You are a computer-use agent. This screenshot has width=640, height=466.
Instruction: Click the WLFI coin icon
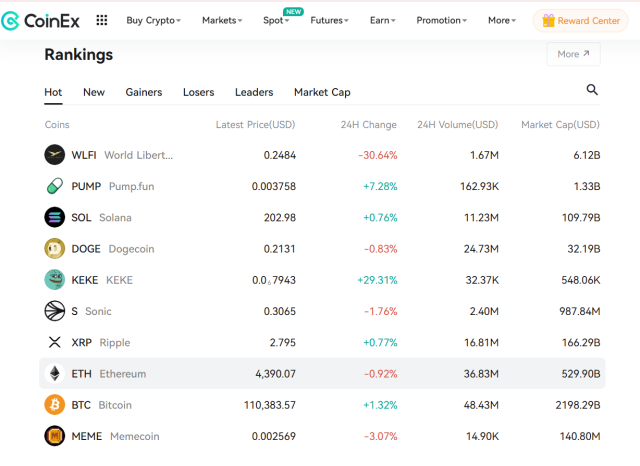55,155
